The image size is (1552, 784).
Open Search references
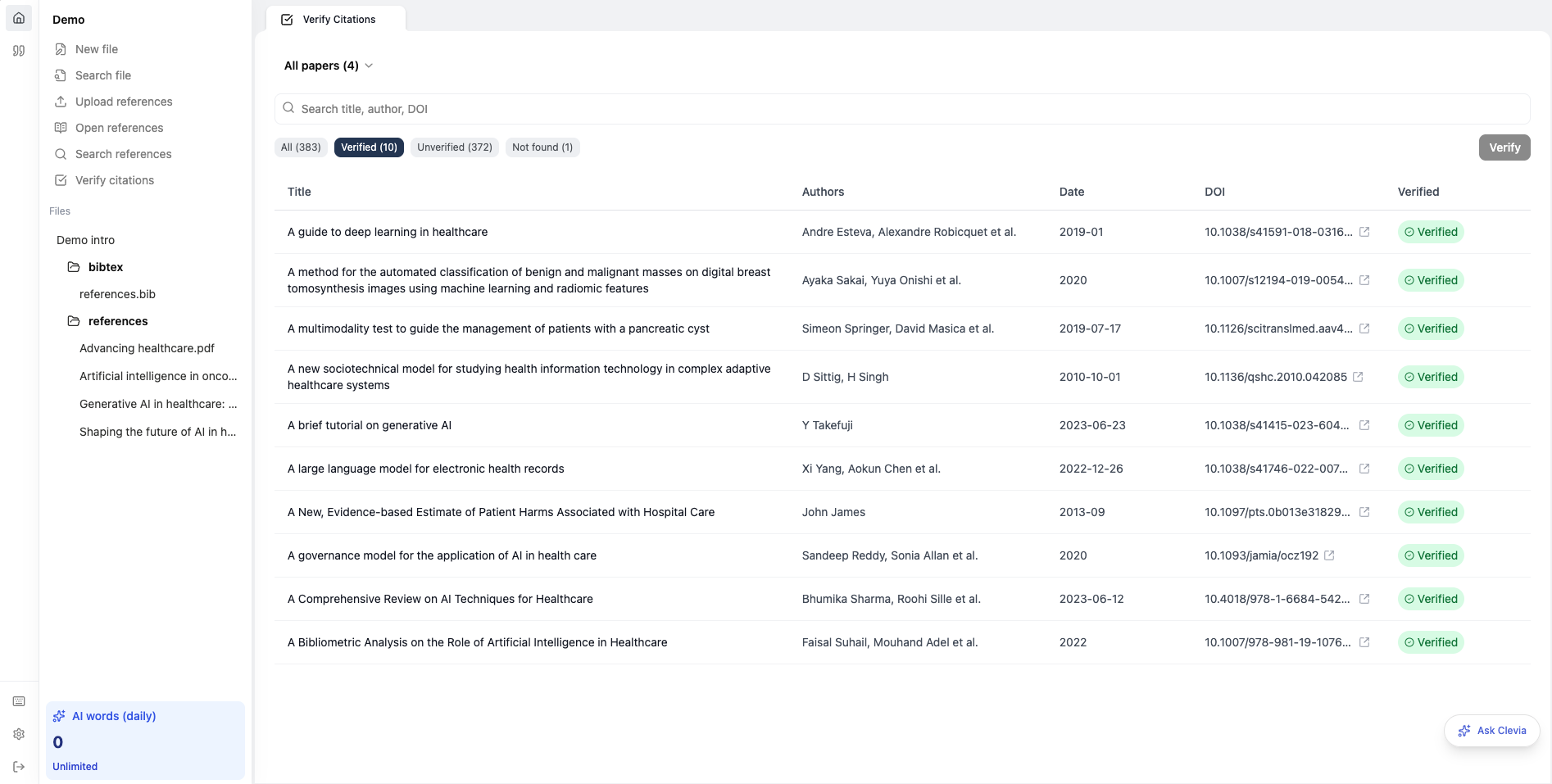[123, 153]
